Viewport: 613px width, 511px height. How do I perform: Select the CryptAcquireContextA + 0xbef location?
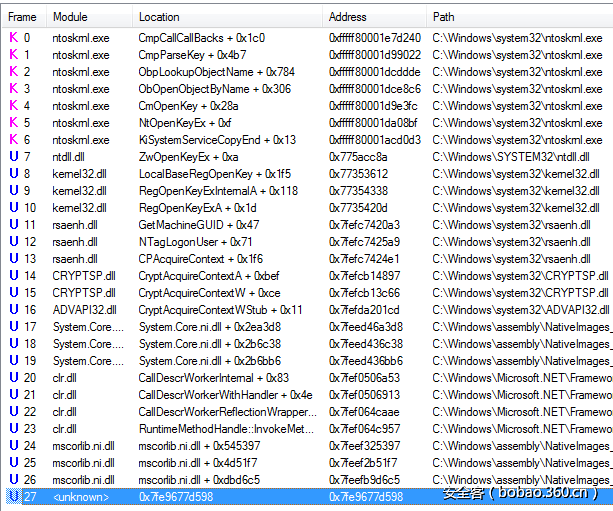pos(209,276)
